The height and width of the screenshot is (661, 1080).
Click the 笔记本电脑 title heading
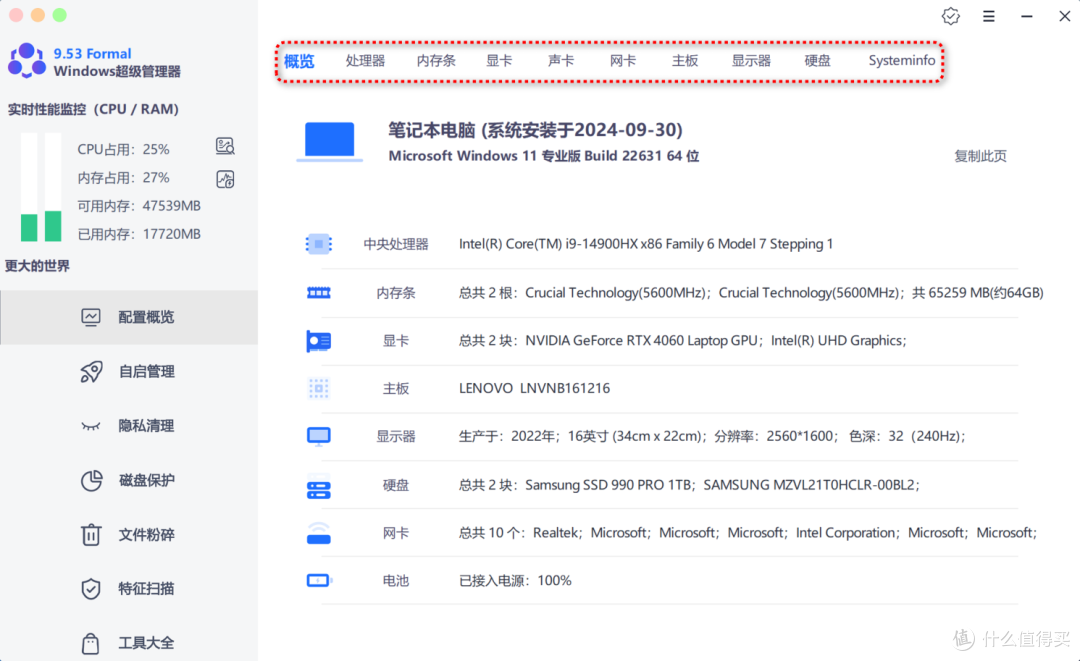535,130
